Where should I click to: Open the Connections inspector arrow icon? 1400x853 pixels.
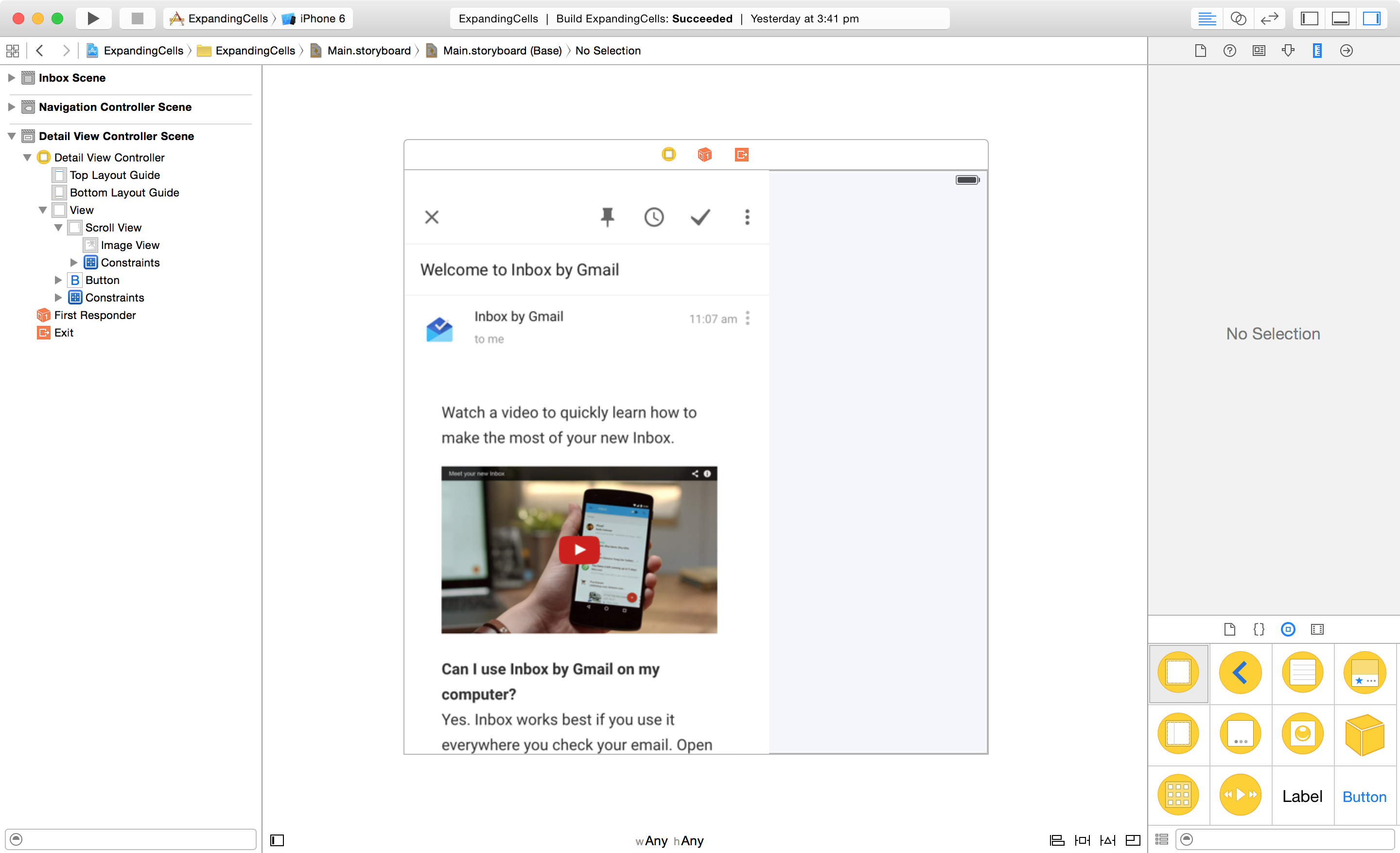[x=1346, y=51]
